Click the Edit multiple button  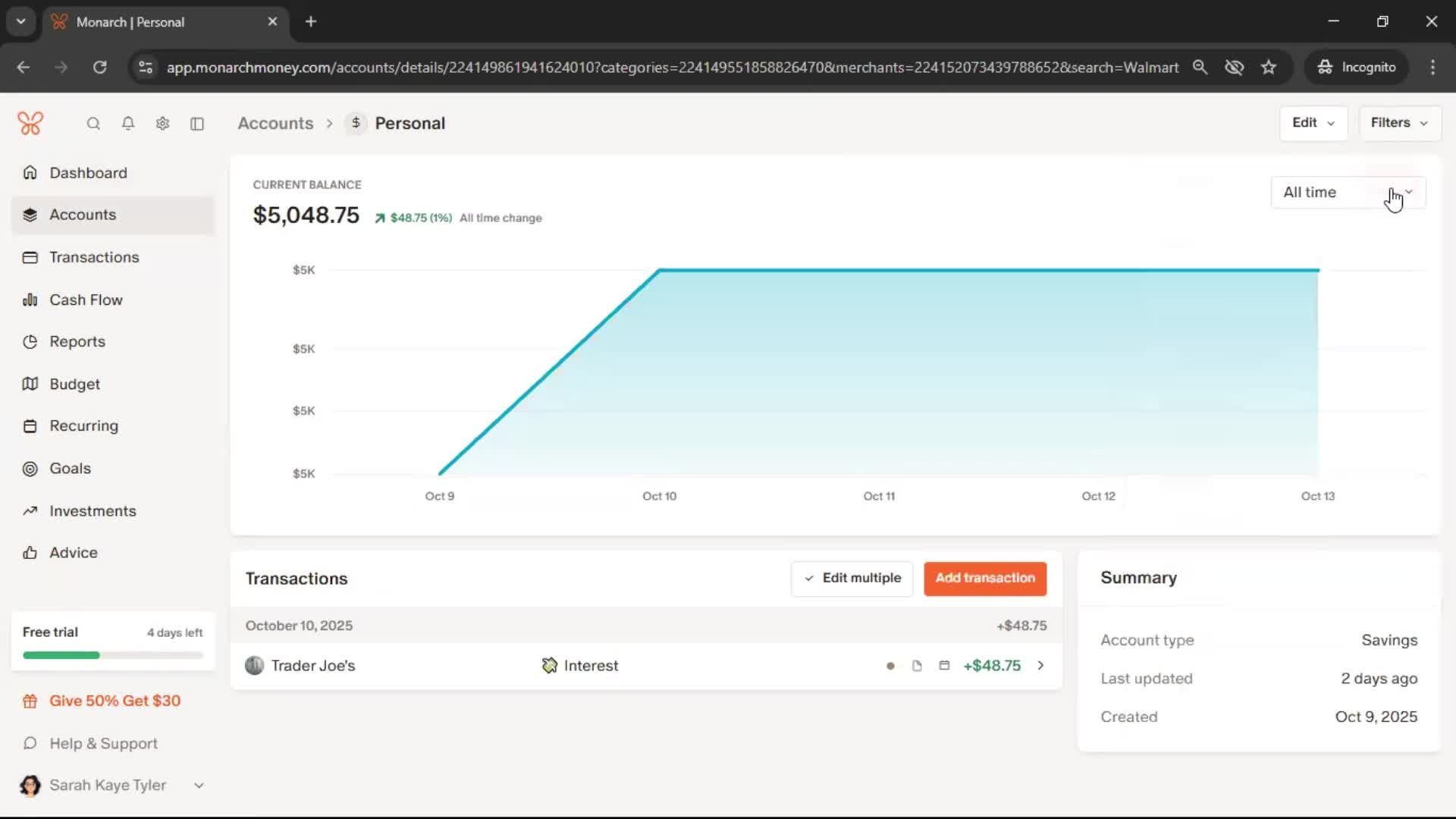[x=852, y=579]
